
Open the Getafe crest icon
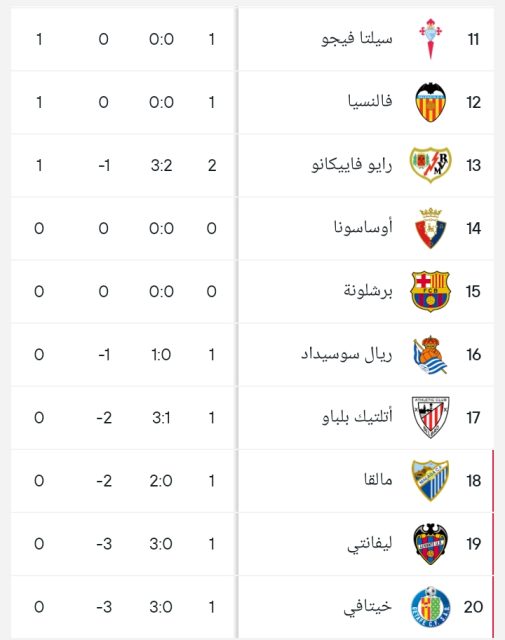pos(430,607)
